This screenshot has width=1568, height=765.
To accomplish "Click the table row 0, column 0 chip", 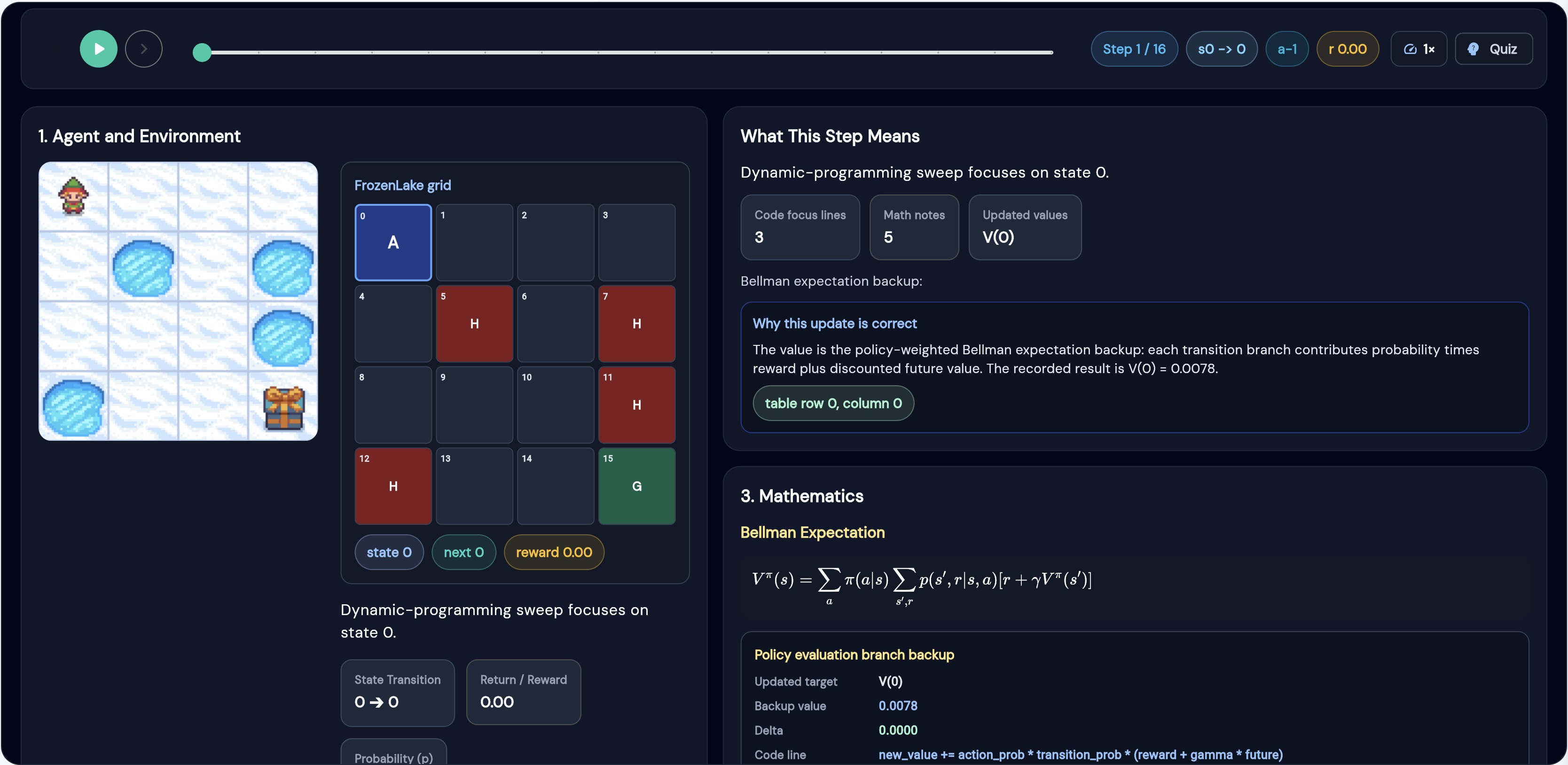I will point(833,404).
